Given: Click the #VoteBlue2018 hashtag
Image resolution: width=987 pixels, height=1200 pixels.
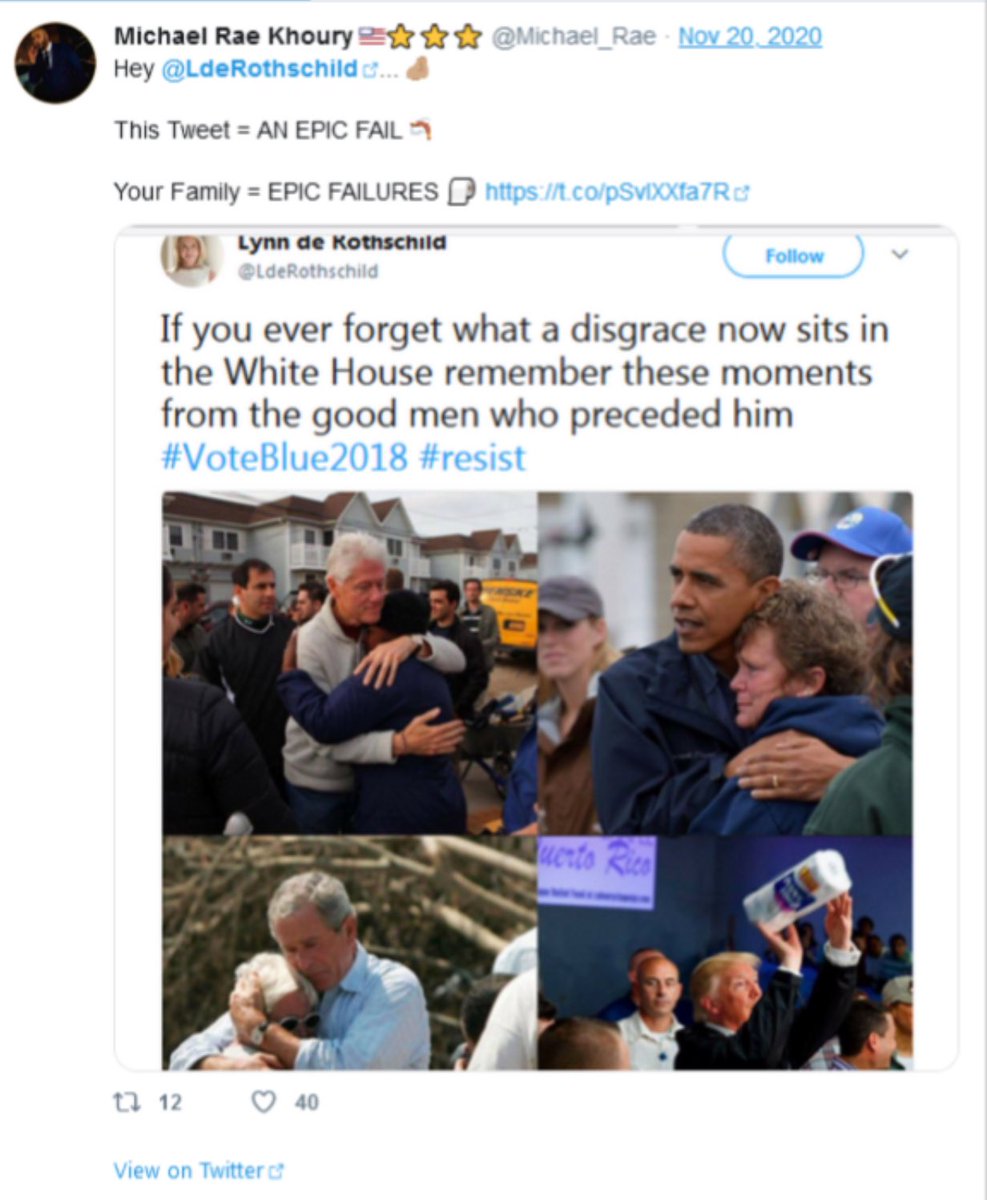Looking at the screenshot, I should 284,457.
